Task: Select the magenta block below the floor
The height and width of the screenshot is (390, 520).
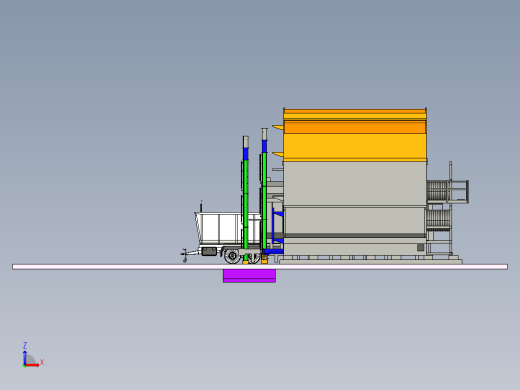Action: 249,276
